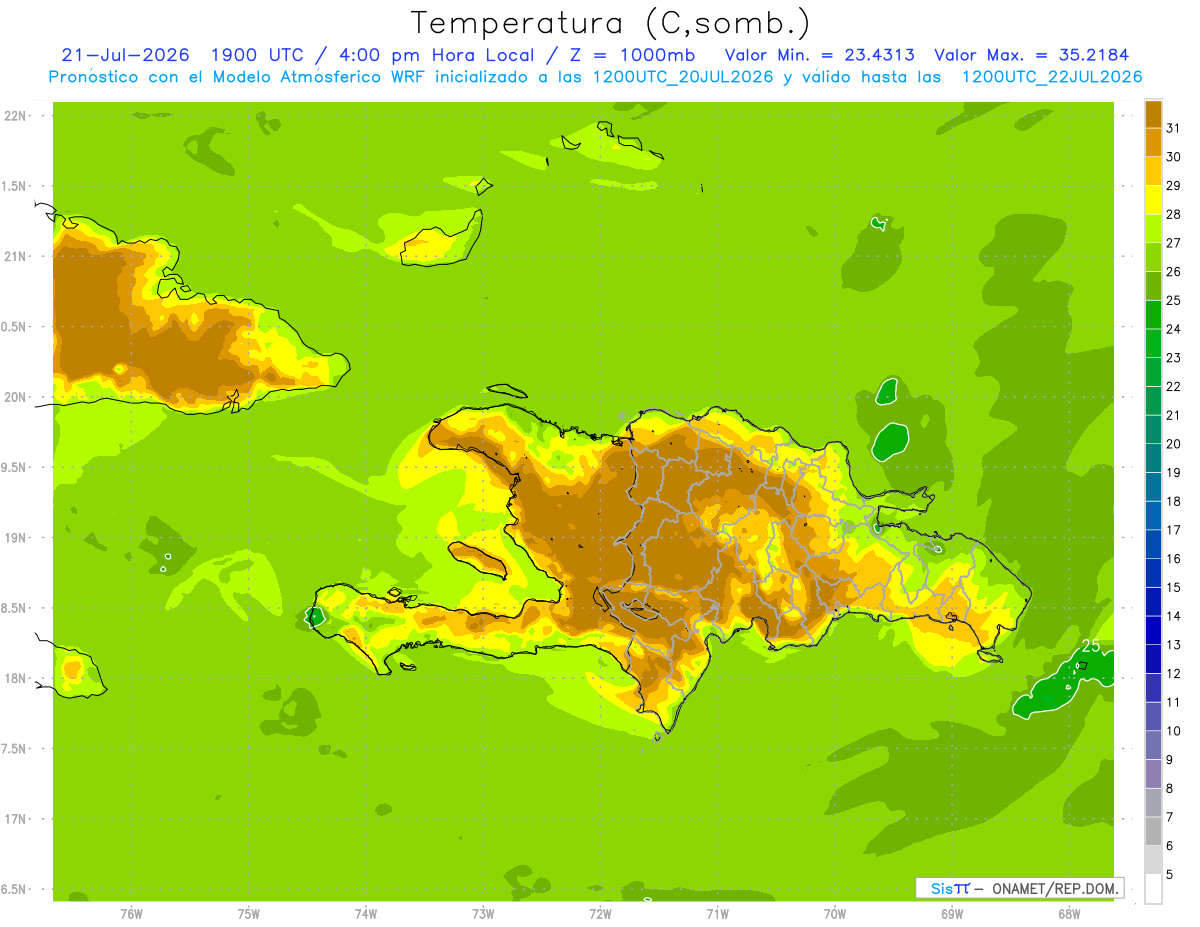
Task: Click the "22N" latitude label
Action: 16,116
